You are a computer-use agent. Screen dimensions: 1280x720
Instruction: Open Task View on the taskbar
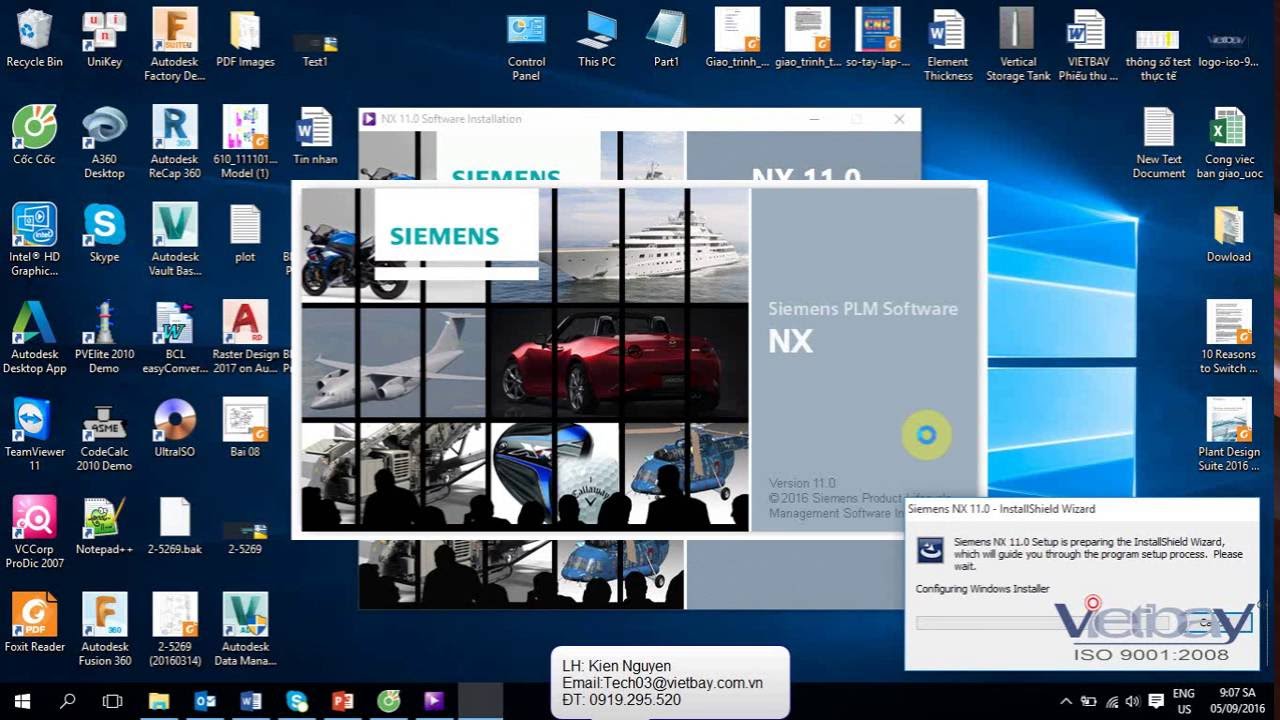(113, 701)
